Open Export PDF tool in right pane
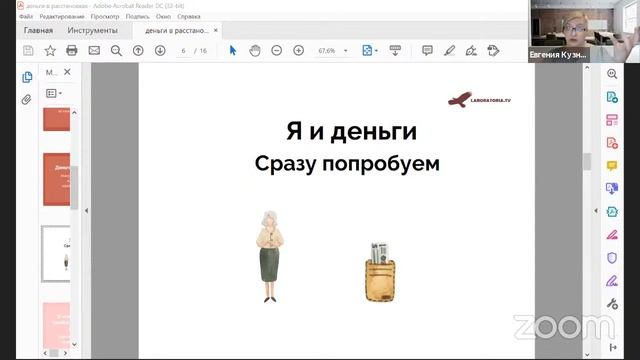The width and height of the screenshot is (640, 360). (x=612, y=97)
